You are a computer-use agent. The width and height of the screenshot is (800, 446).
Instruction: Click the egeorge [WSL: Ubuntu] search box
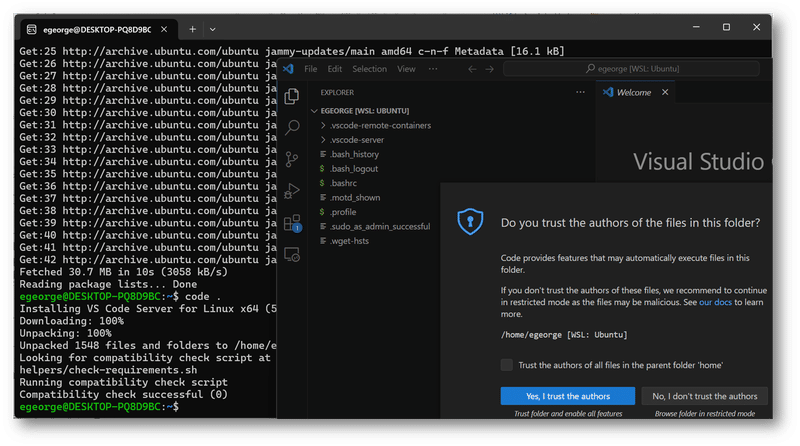[x=632, y=69]
